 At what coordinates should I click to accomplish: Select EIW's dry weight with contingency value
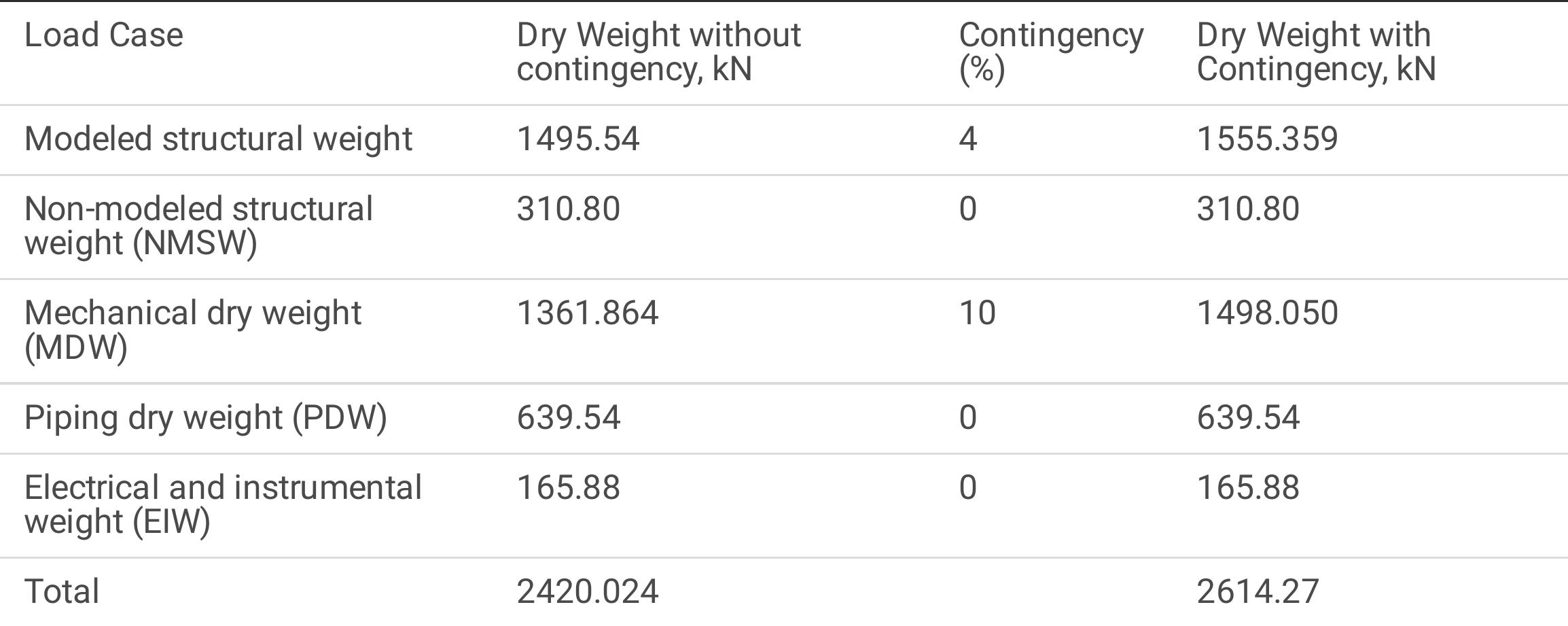(x=1247, y=488)
